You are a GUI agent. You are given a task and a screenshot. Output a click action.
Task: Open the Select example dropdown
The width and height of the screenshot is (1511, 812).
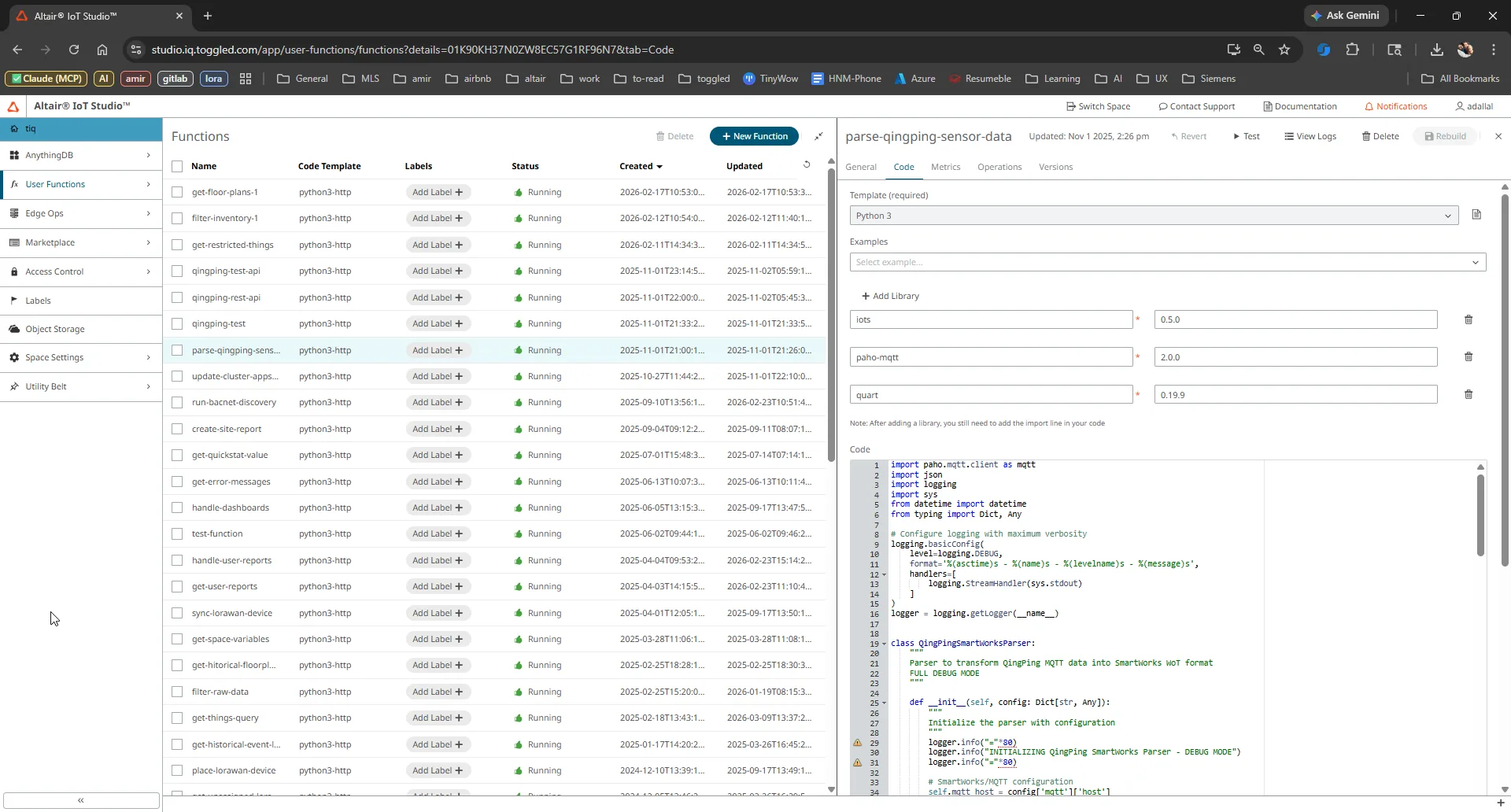1168,262
